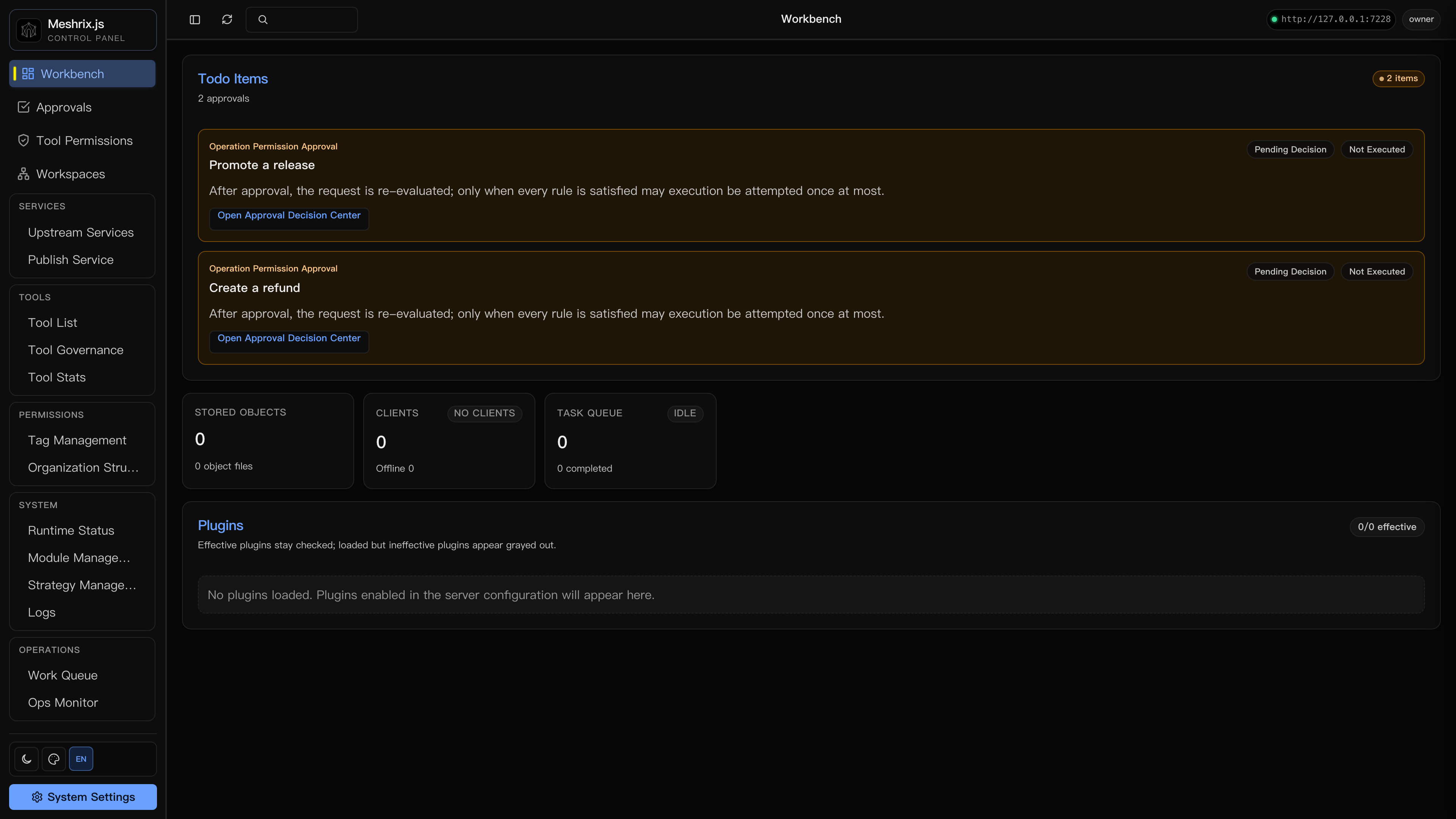Click the IDLE task queue badge
This screenshot has width=1456, height=819.
tap(685, 413)
